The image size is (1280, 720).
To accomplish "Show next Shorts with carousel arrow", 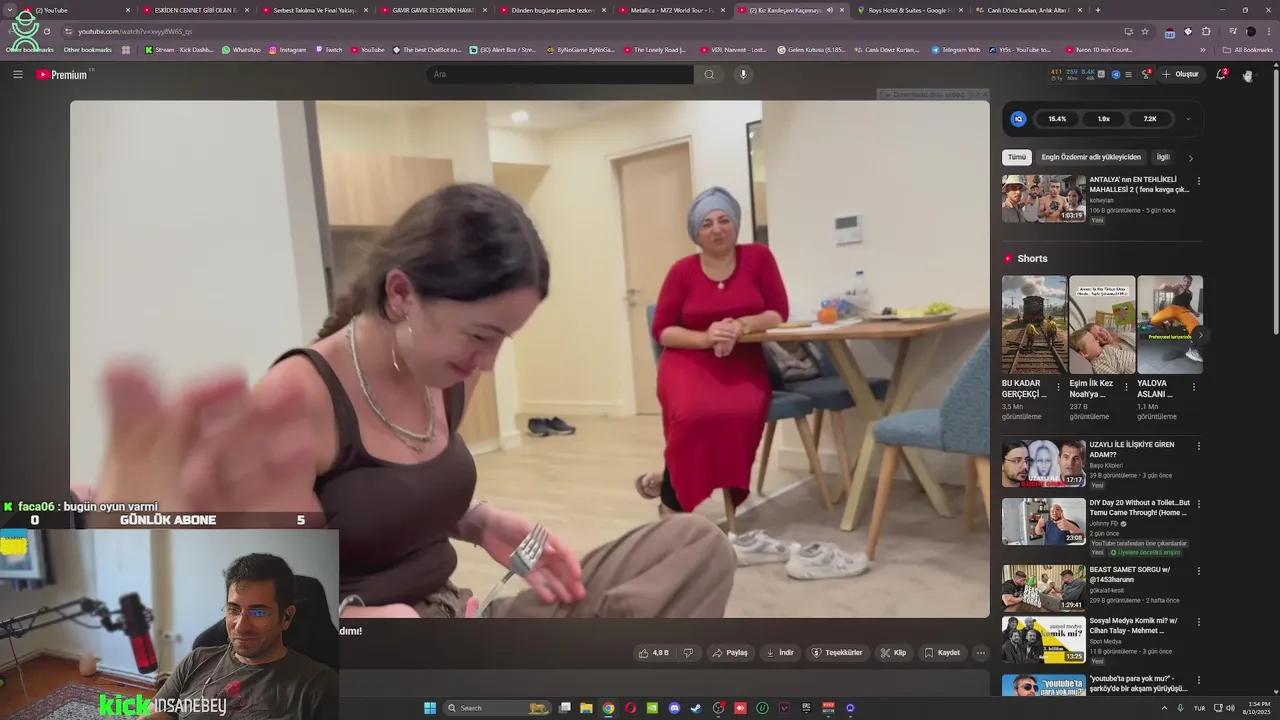I will coord(1199,335).
